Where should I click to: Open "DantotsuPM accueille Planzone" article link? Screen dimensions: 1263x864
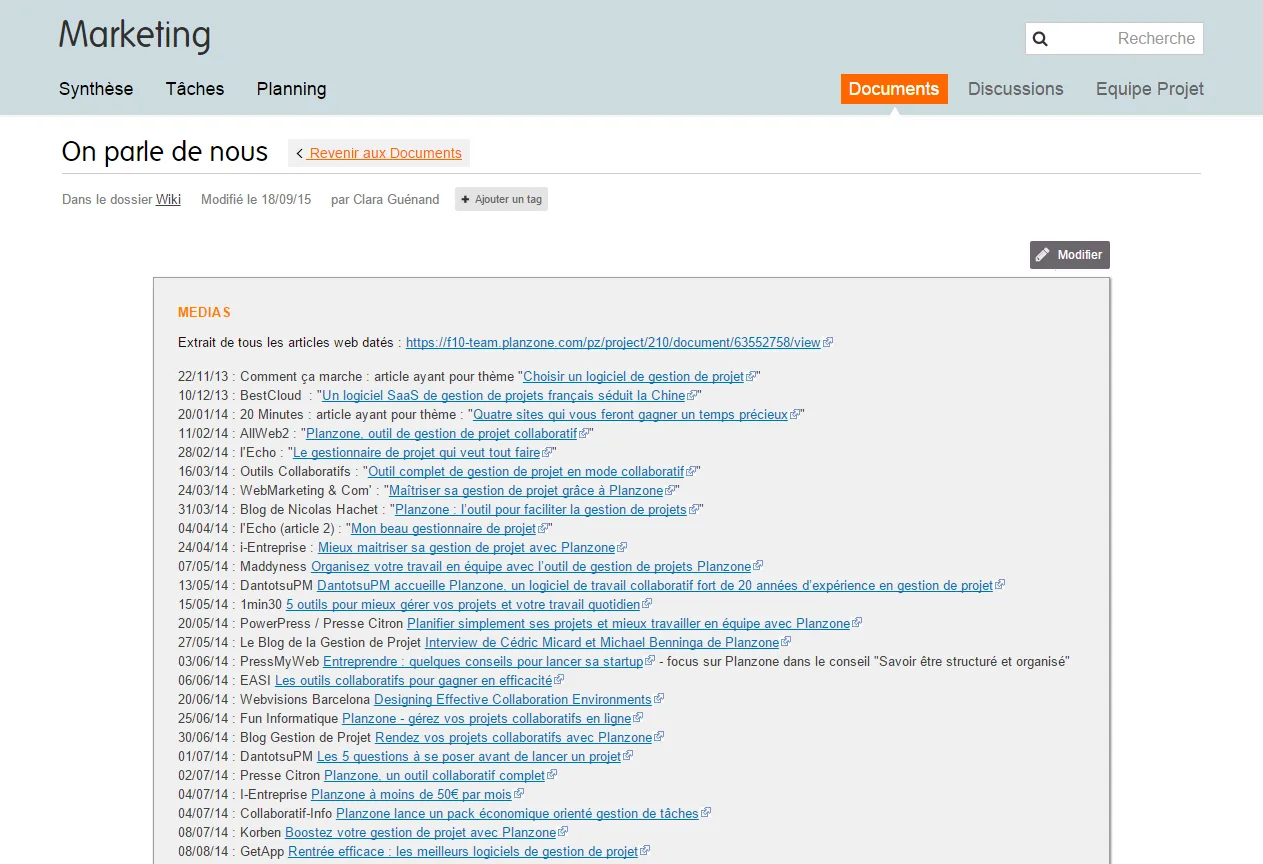[655, 586]
